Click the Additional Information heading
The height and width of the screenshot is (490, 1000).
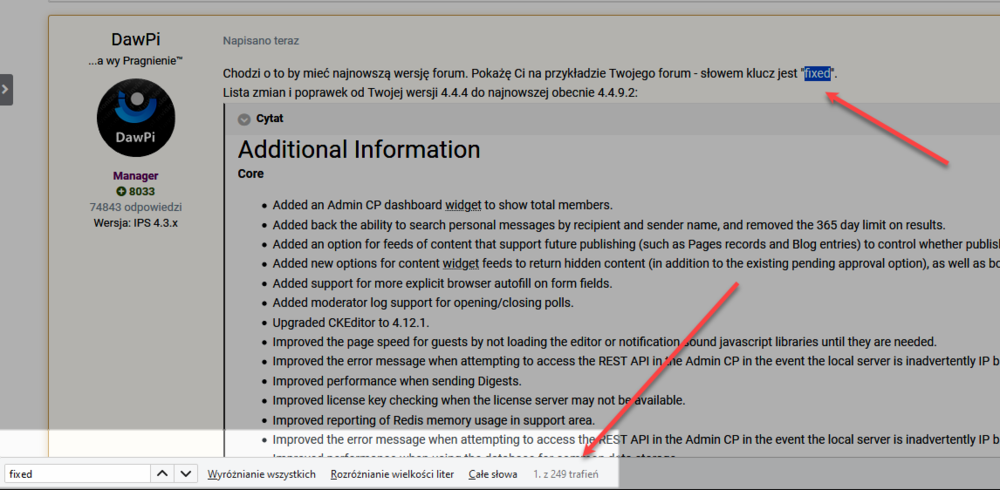[359, 150]
